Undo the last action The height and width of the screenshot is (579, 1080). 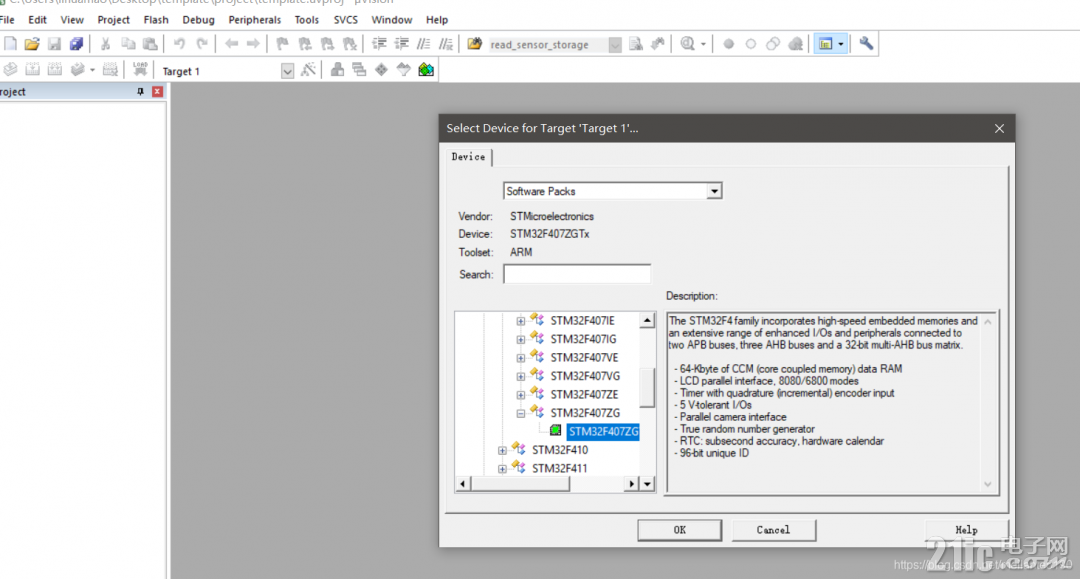[179, 44]
